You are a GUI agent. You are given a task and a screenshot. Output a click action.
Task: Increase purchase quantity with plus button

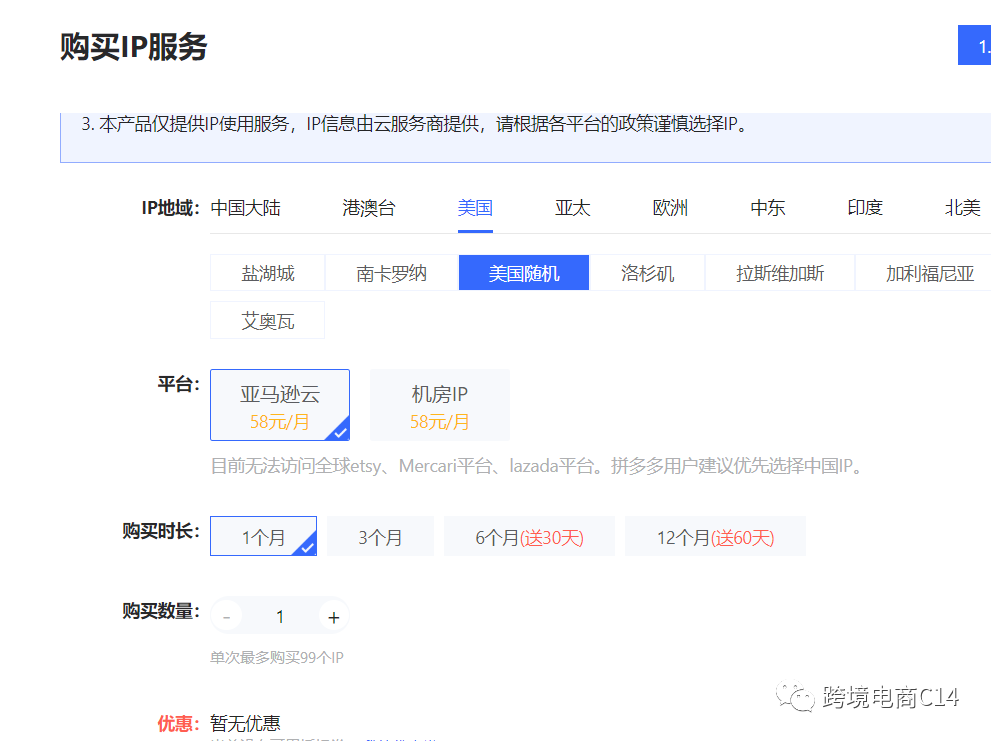click(x=334, y=616)
